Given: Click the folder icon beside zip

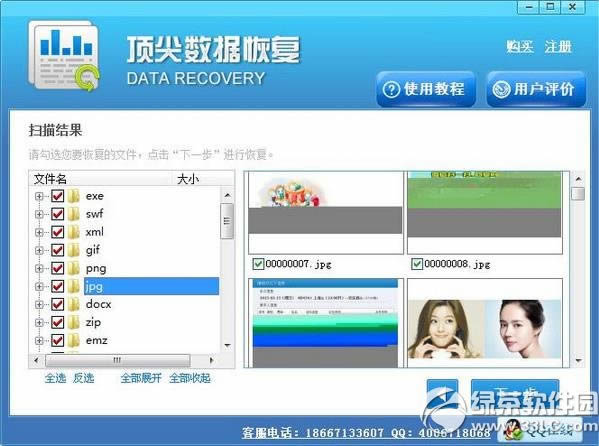Looking at the screenshot, I should click(73, 322).
